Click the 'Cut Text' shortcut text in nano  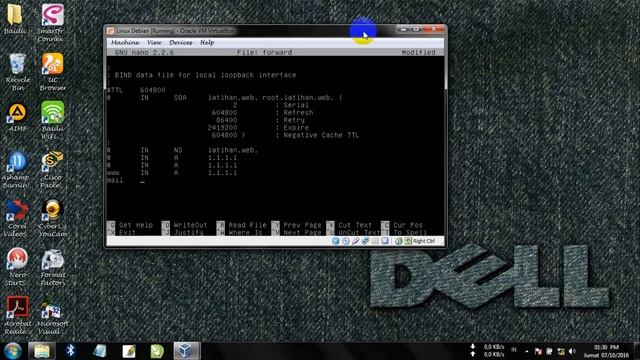[x=355, y=225]
